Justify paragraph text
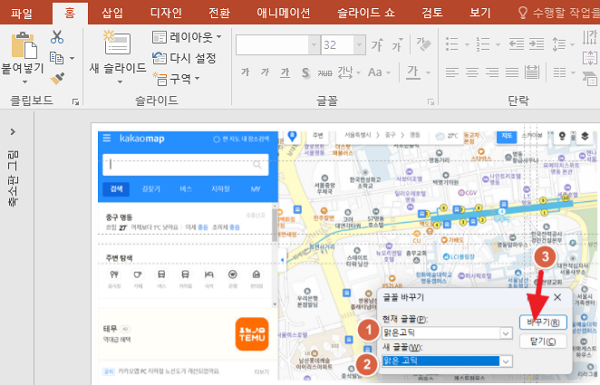The height and width of the screenshot is (385, 600). click(x=512, y=72)
